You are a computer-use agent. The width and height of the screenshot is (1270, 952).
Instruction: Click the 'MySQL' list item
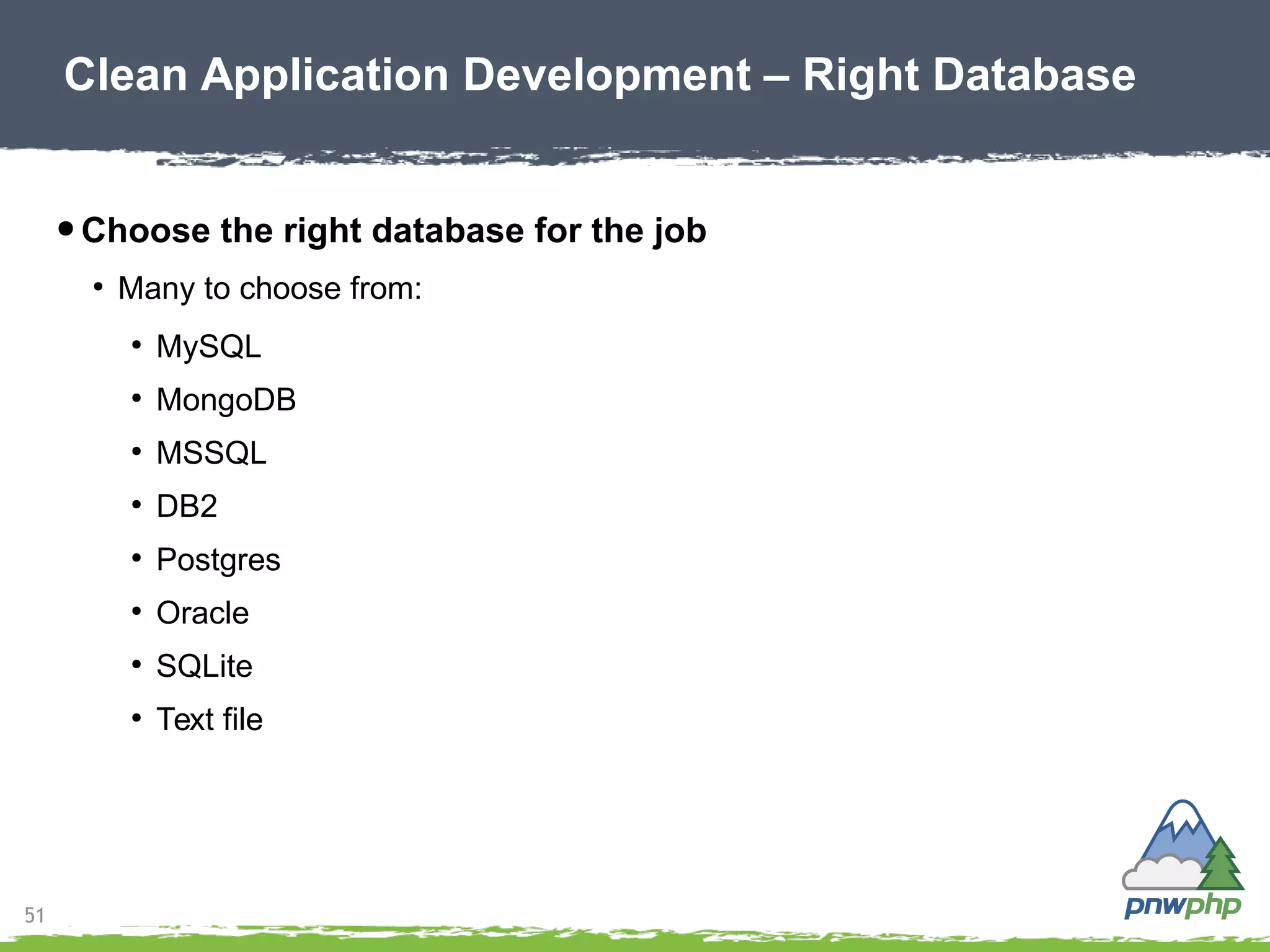tap(209, 346)
